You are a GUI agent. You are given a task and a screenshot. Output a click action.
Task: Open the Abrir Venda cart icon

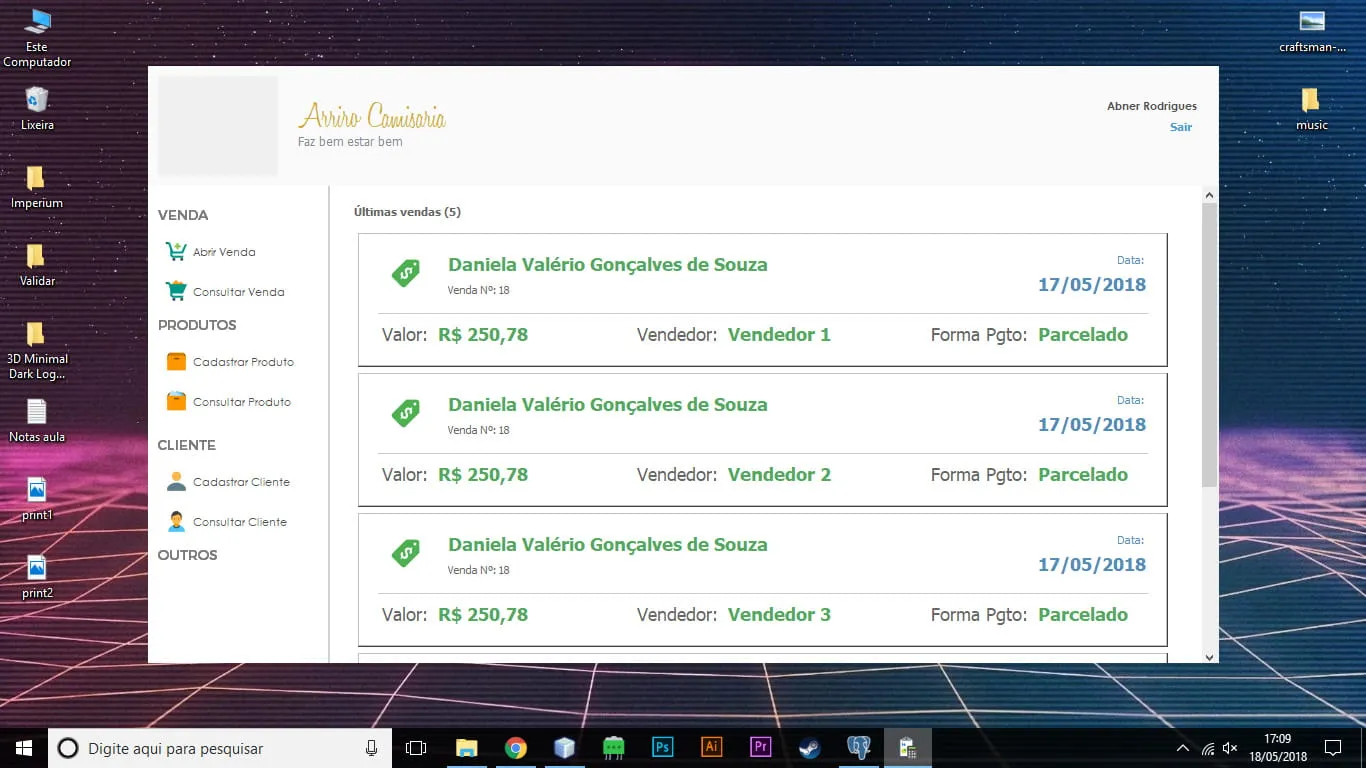176,252
